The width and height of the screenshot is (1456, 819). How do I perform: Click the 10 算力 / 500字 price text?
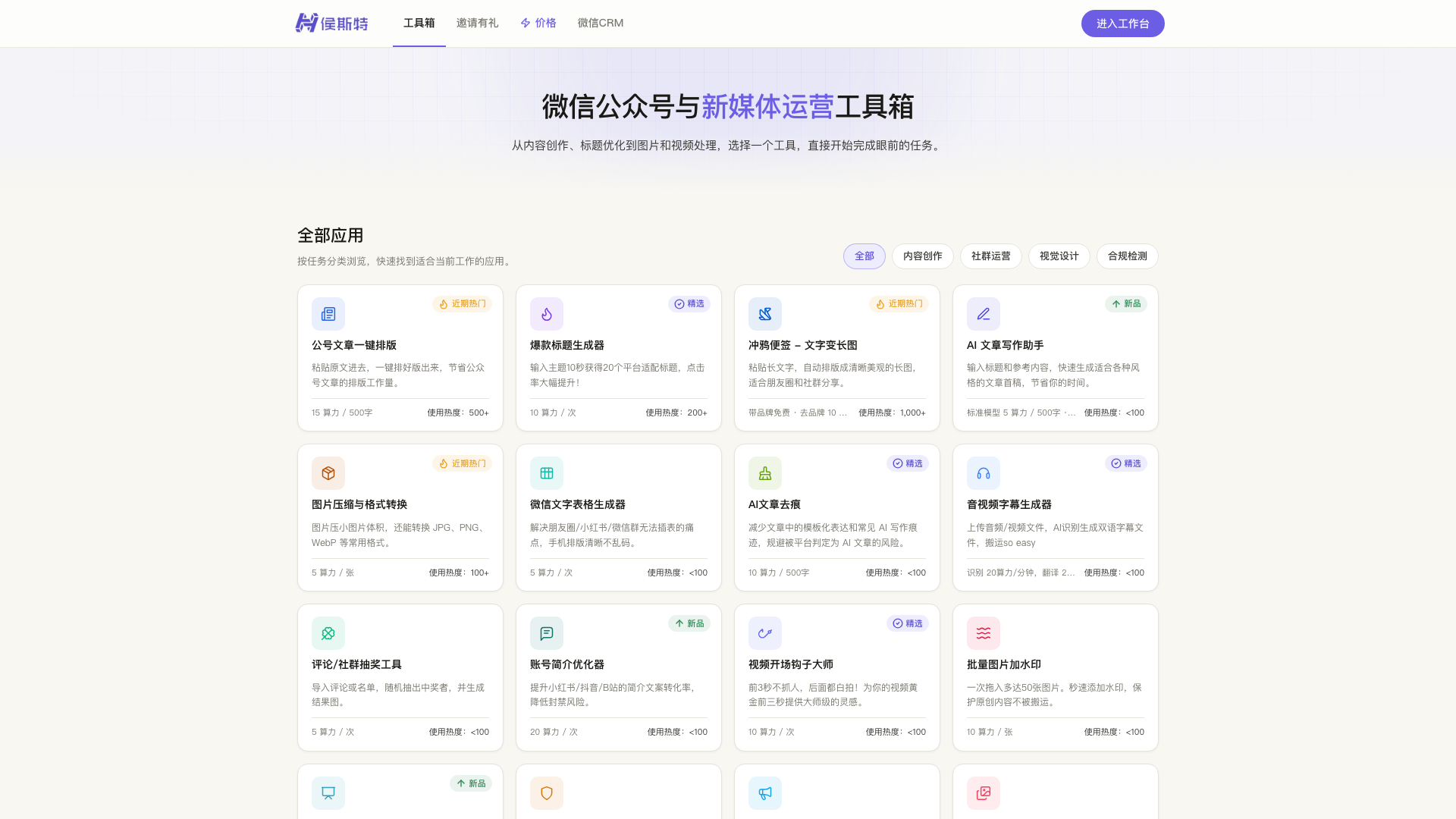(779, 573)
